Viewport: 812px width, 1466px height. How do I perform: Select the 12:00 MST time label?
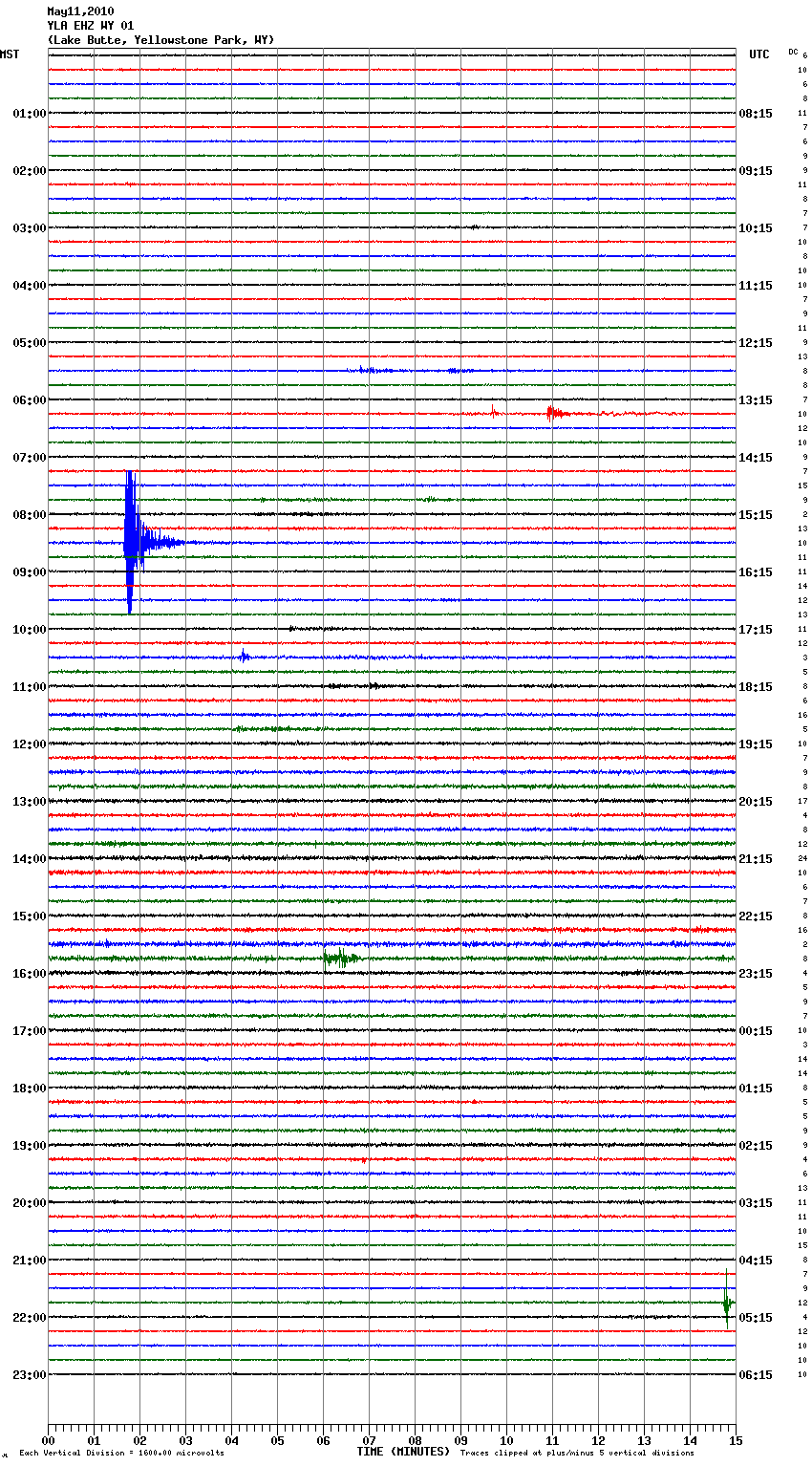tap(30, 744)
